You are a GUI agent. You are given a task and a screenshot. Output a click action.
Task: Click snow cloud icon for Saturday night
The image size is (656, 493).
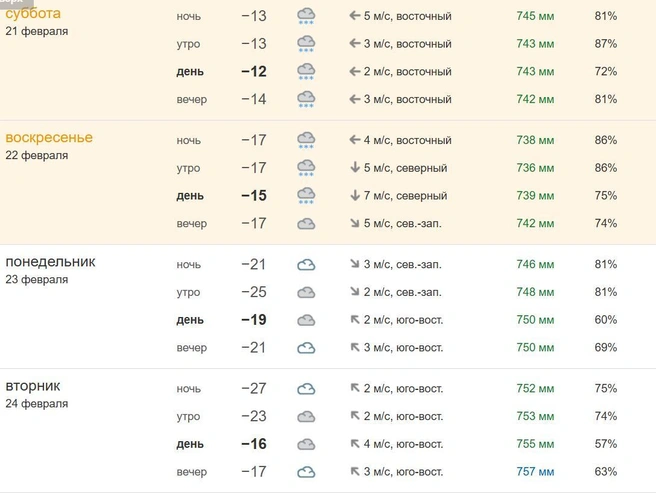306,16
